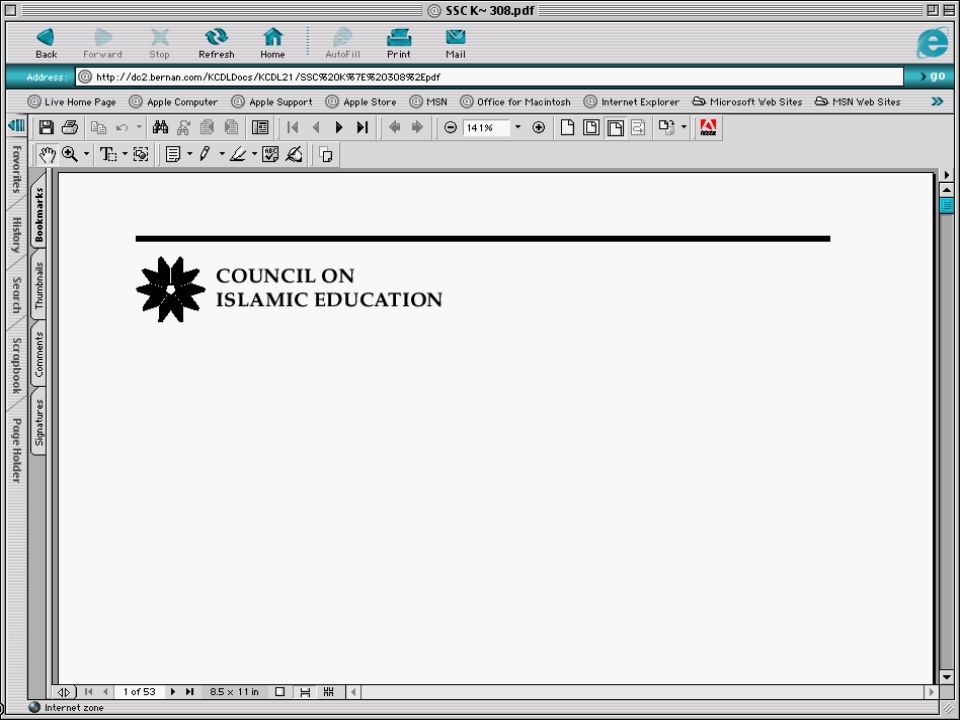This screenshot has width=960, height=720.
Task: Click the browser Back button
Action: pos(46,43)
